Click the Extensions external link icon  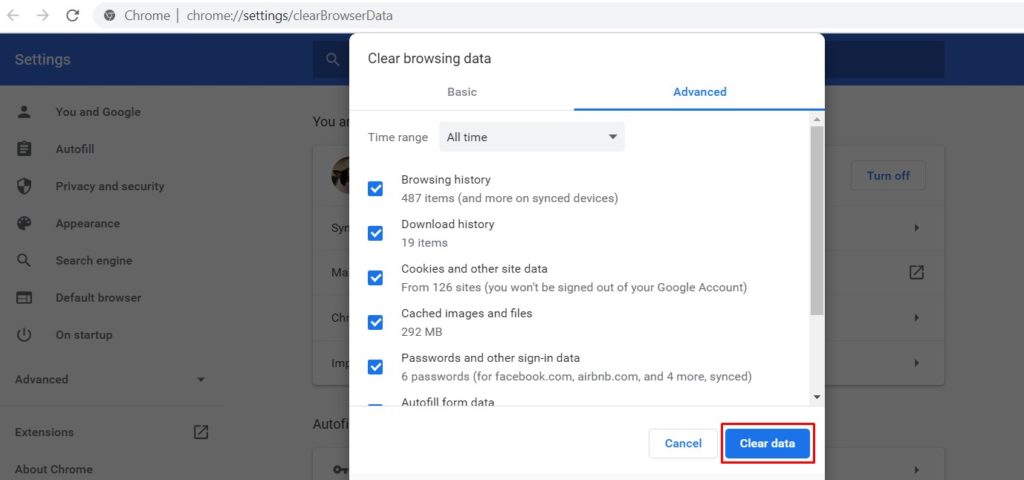pos(200,432)
